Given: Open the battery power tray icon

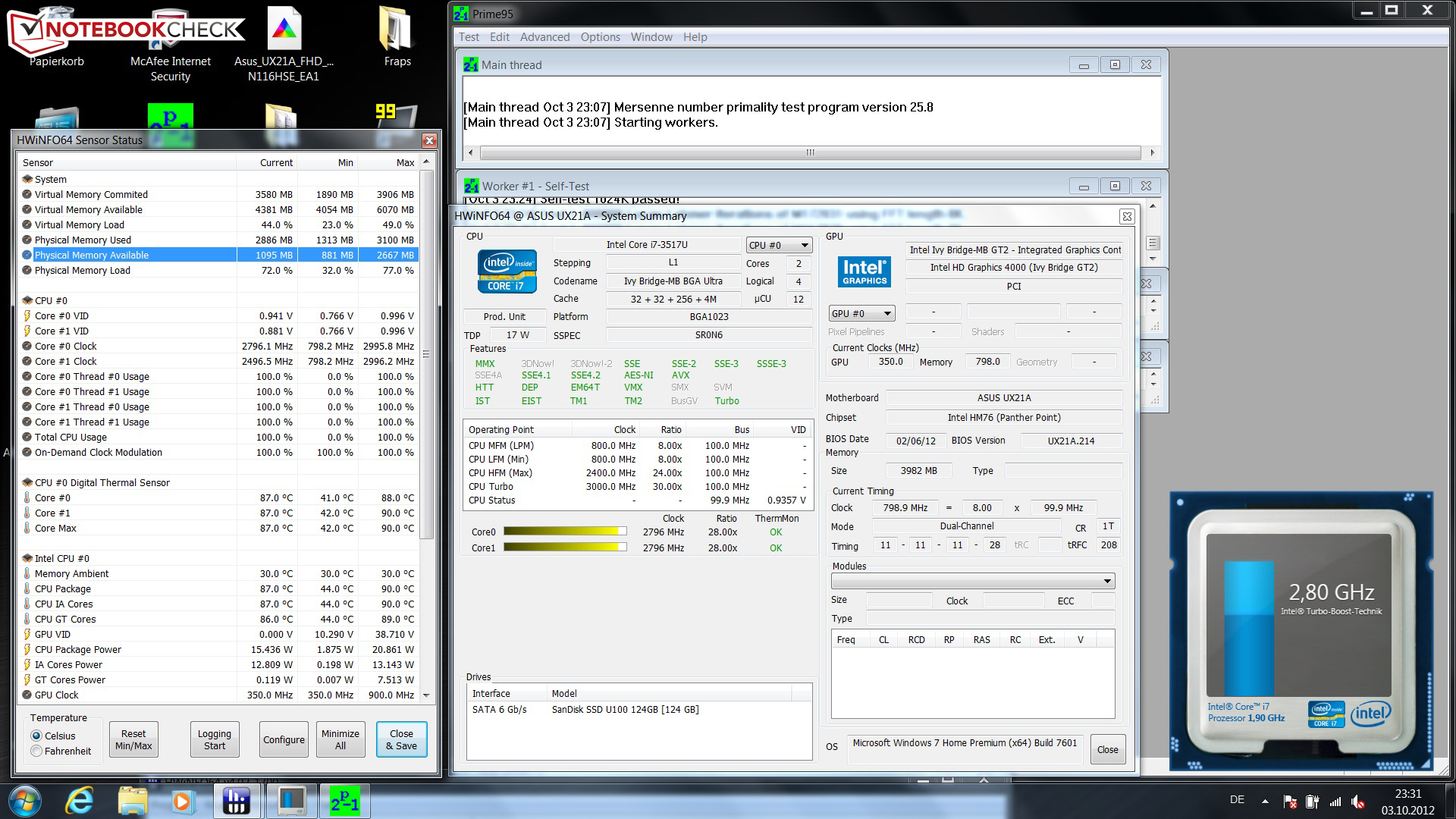Looking at the screenshot, I should (1313, 802).
